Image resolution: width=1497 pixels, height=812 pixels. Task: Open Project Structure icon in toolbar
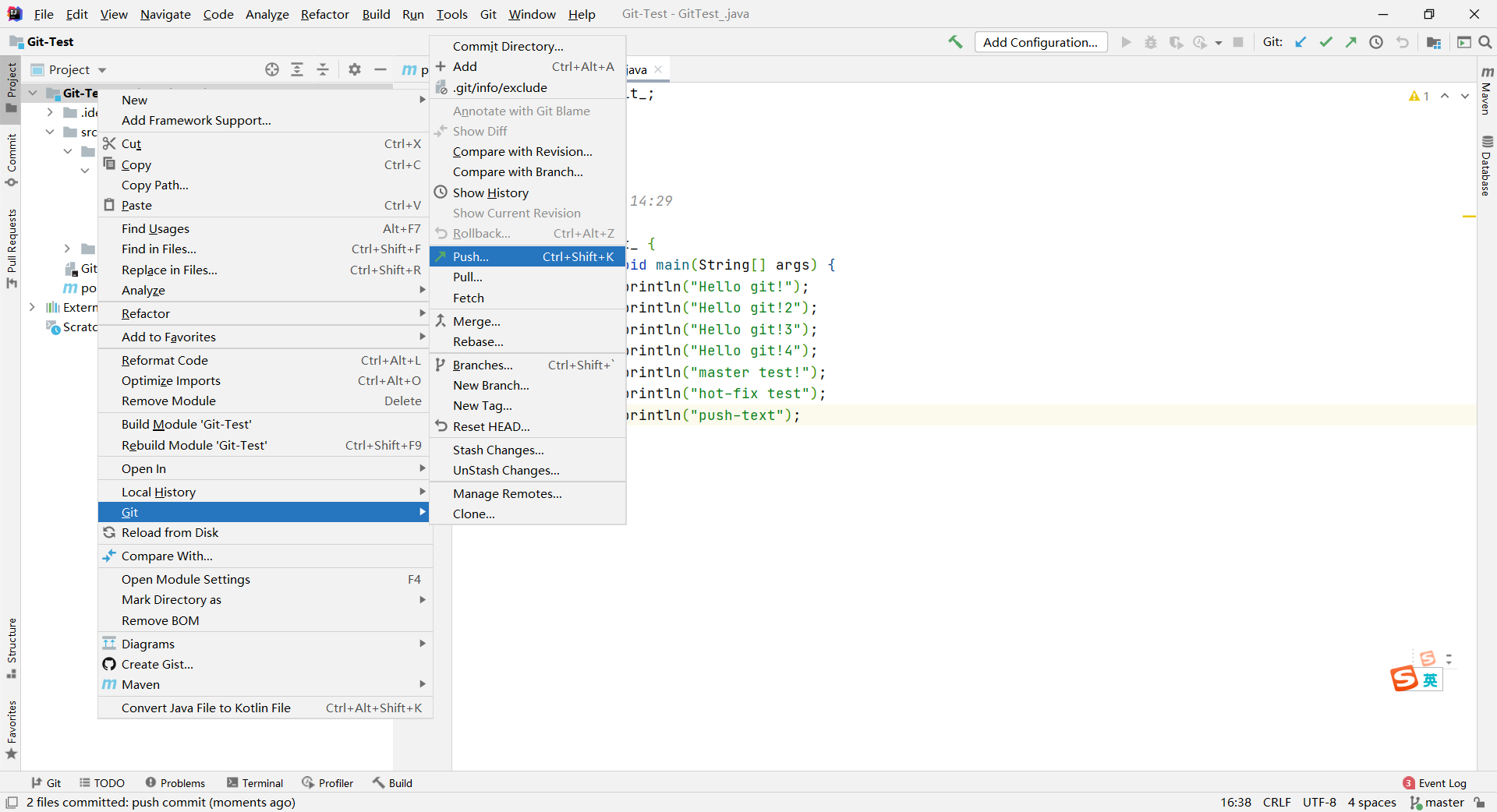pyautogui.click(x=1433, y=42)
